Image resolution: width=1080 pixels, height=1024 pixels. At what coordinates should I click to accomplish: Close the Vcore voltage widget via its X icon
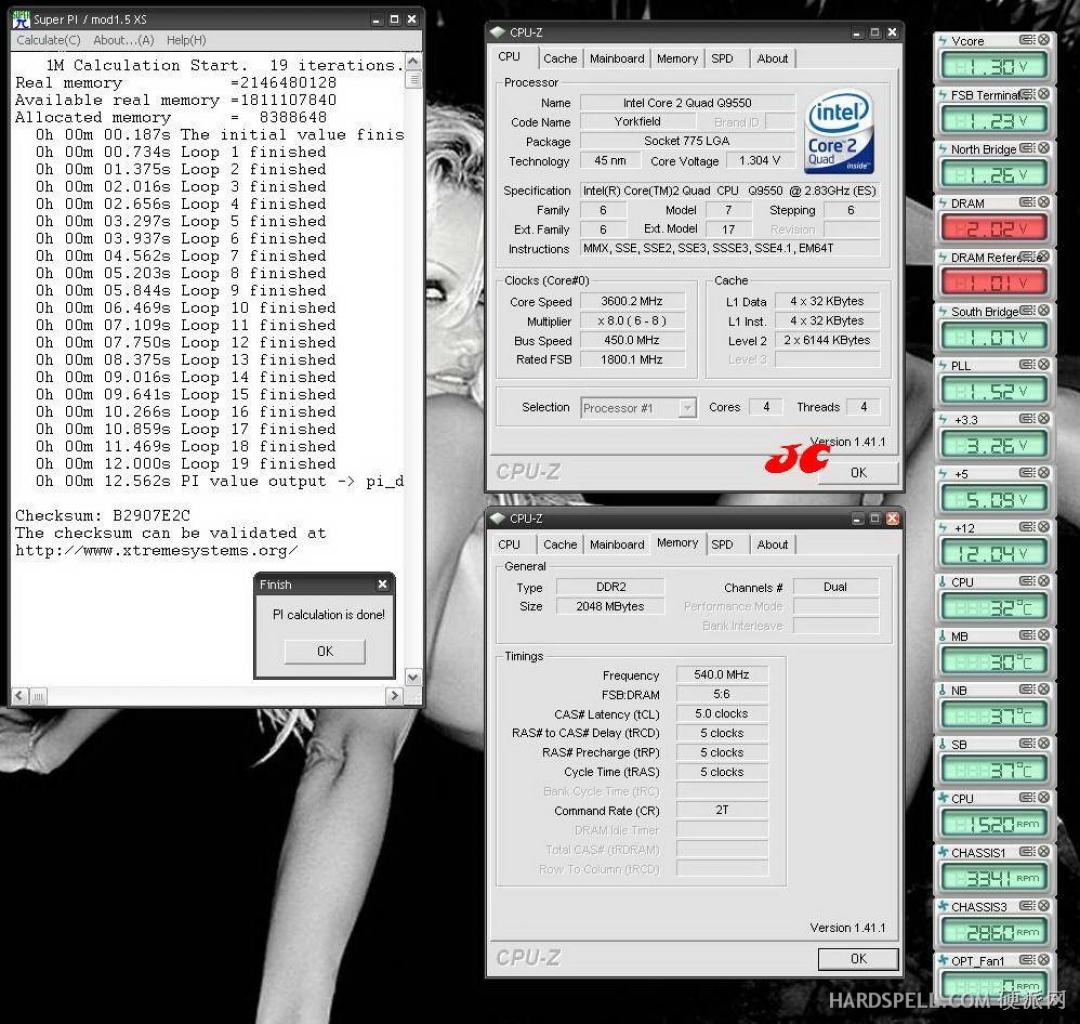pyautogui.click(x=1043, y=40)
